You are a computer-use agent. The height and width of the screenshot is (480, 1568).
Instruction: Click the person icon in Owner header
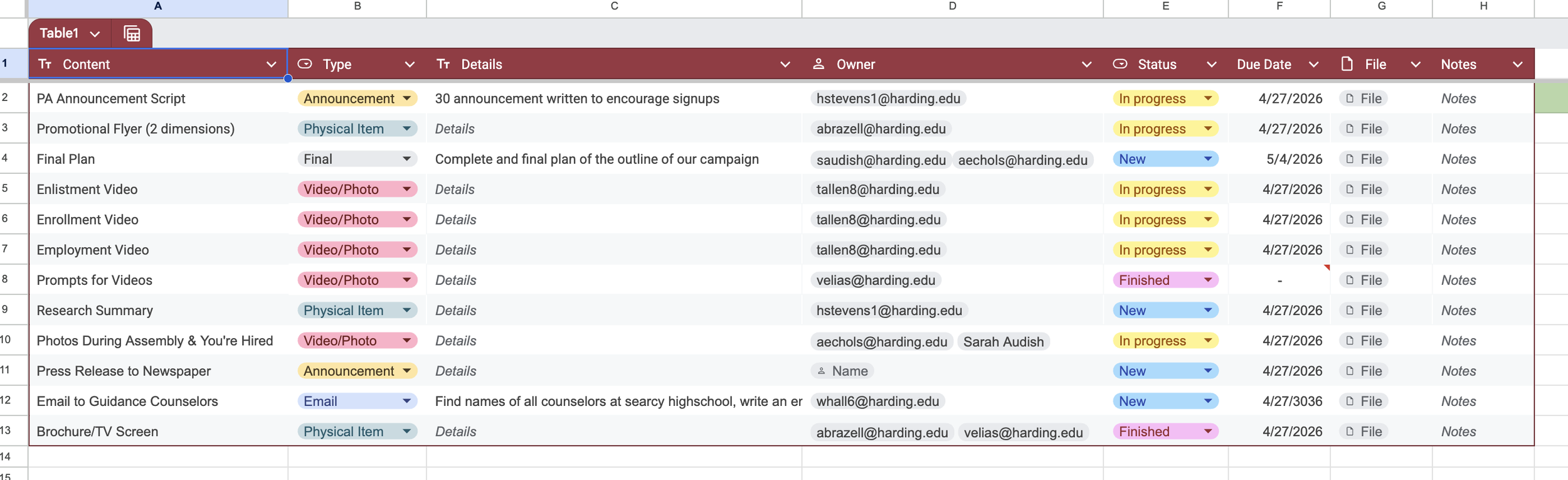818,64
